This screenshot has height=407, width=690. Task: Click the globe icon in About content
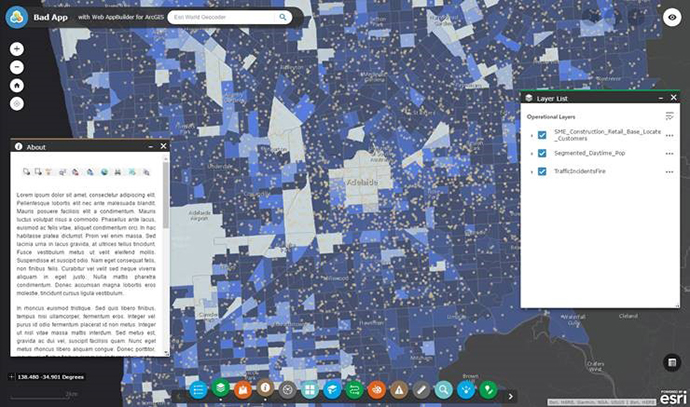[x=104, y=172]
